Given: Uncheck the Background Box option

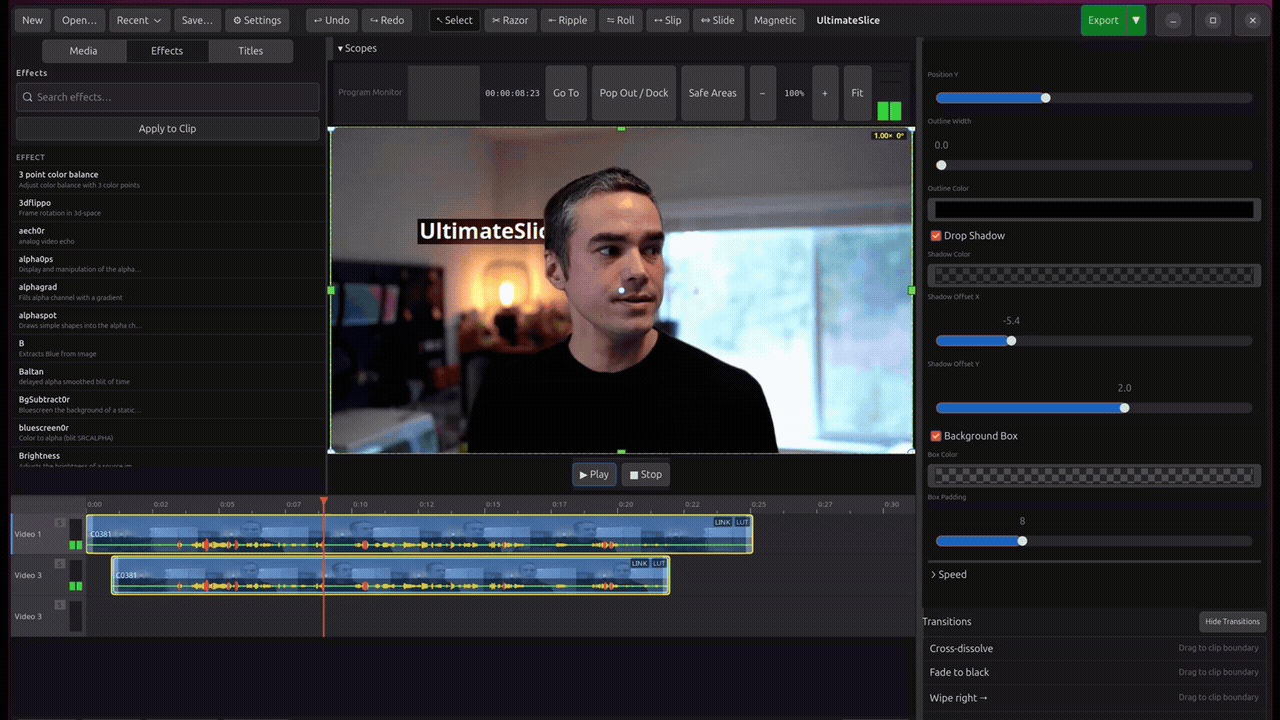Looking at the screenshot, I should pyautogui.click(x=936, y=436).
